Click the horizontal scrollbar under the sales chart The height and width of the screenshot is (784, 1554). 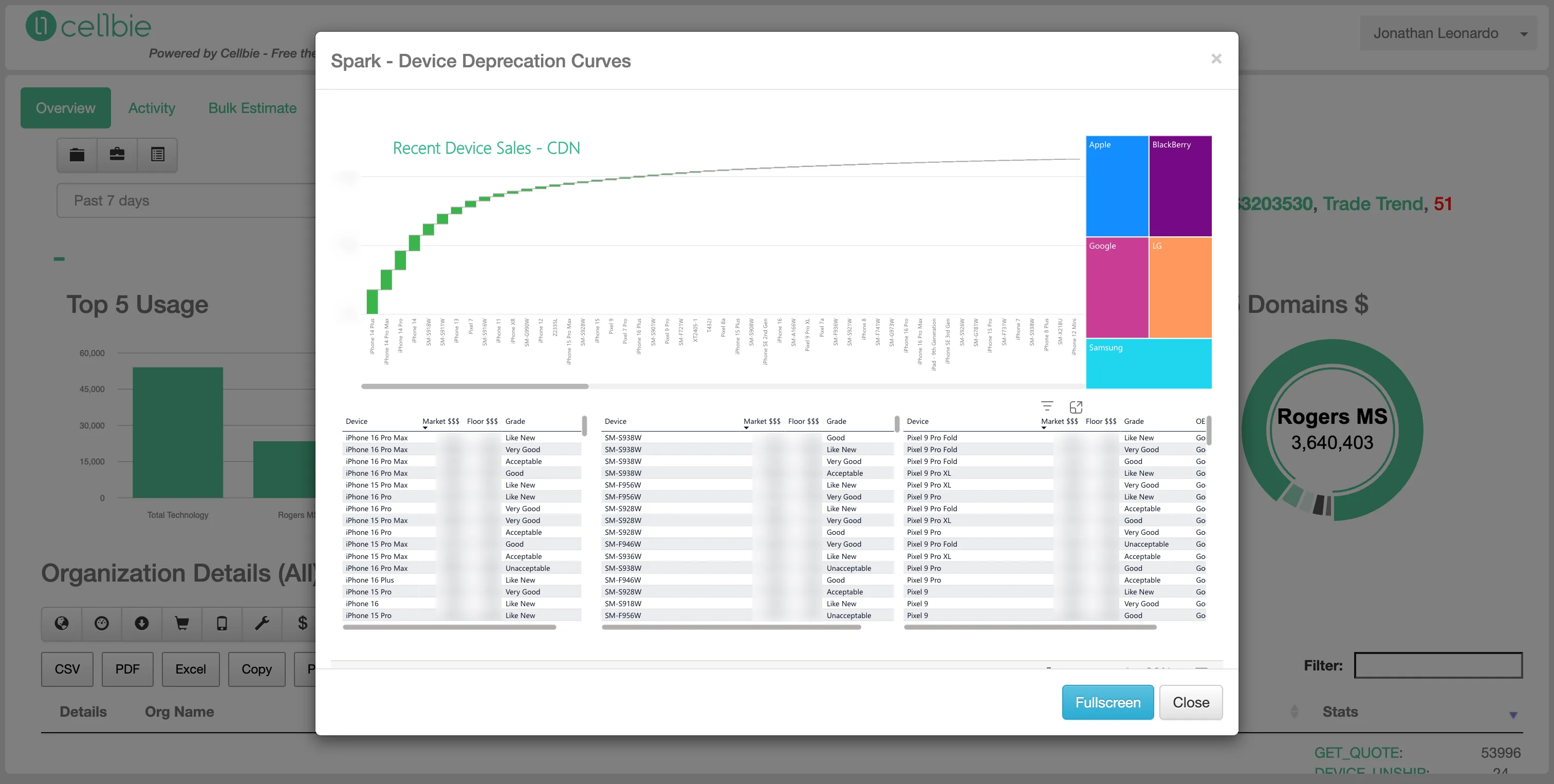pyautogui.click(x=475, y=386)
